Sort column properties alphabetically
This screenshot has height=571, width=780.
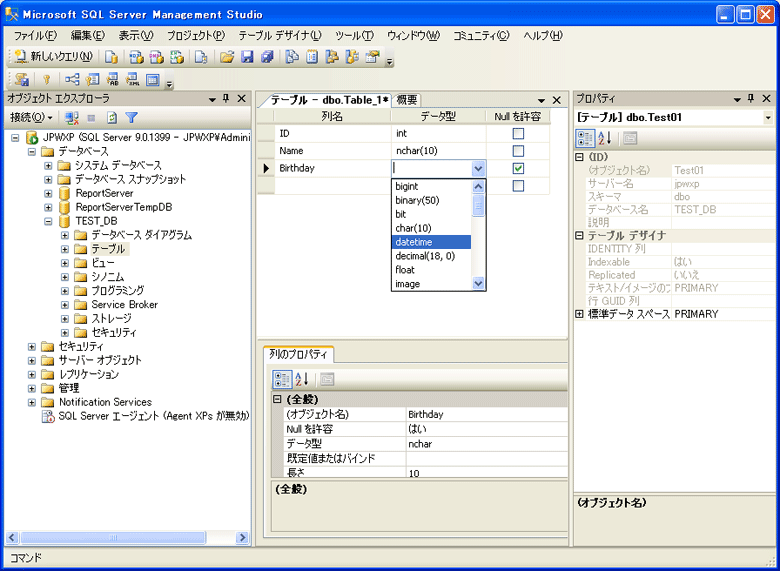point(302,380)
